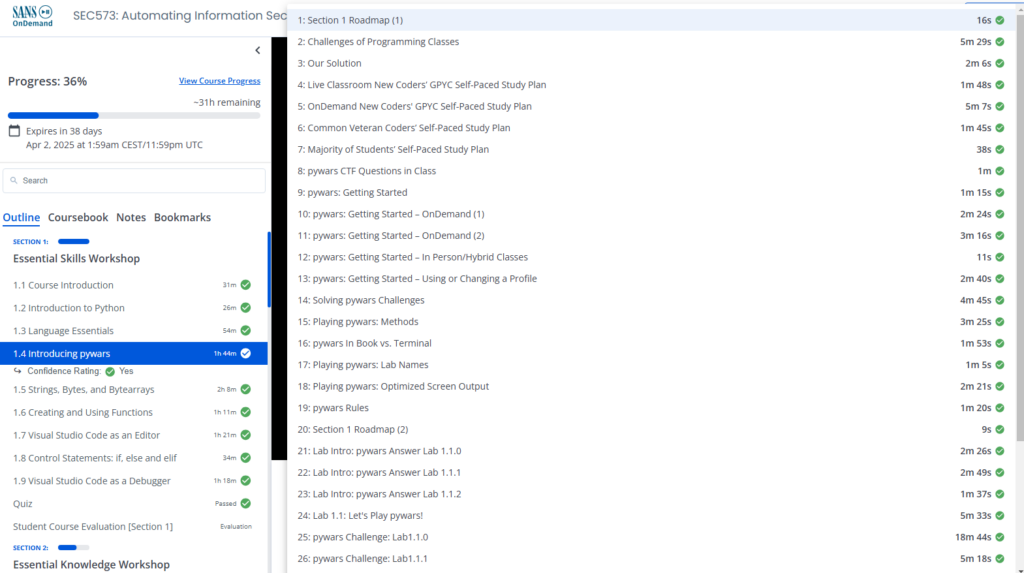Expand Section 1 Essential Skills Workshop

[x=76, y=258]
